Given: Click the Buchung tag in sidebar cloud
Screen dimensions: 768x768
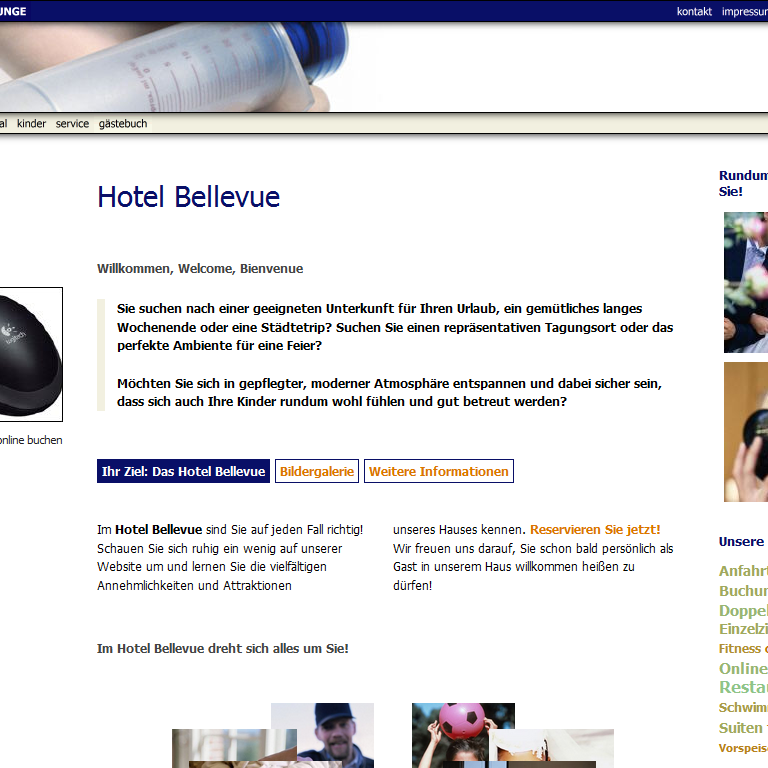Looking at the screenshot, I should coord(743,591).
